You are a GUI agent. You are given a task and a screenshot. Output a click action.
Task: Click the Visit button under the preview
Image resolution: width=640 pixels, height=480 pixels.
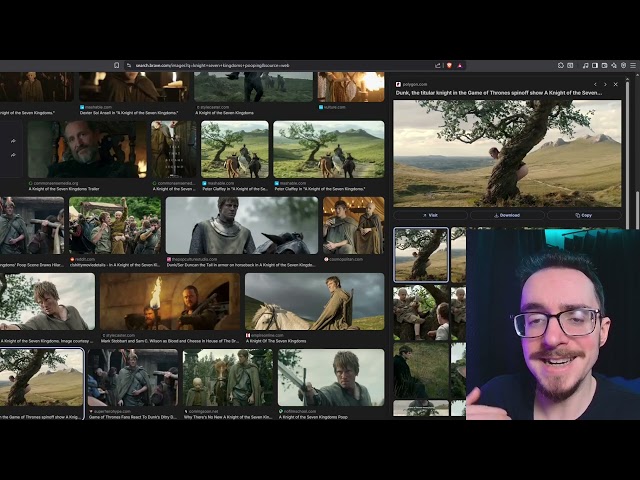pyautogui.click(x=430, y=215)
